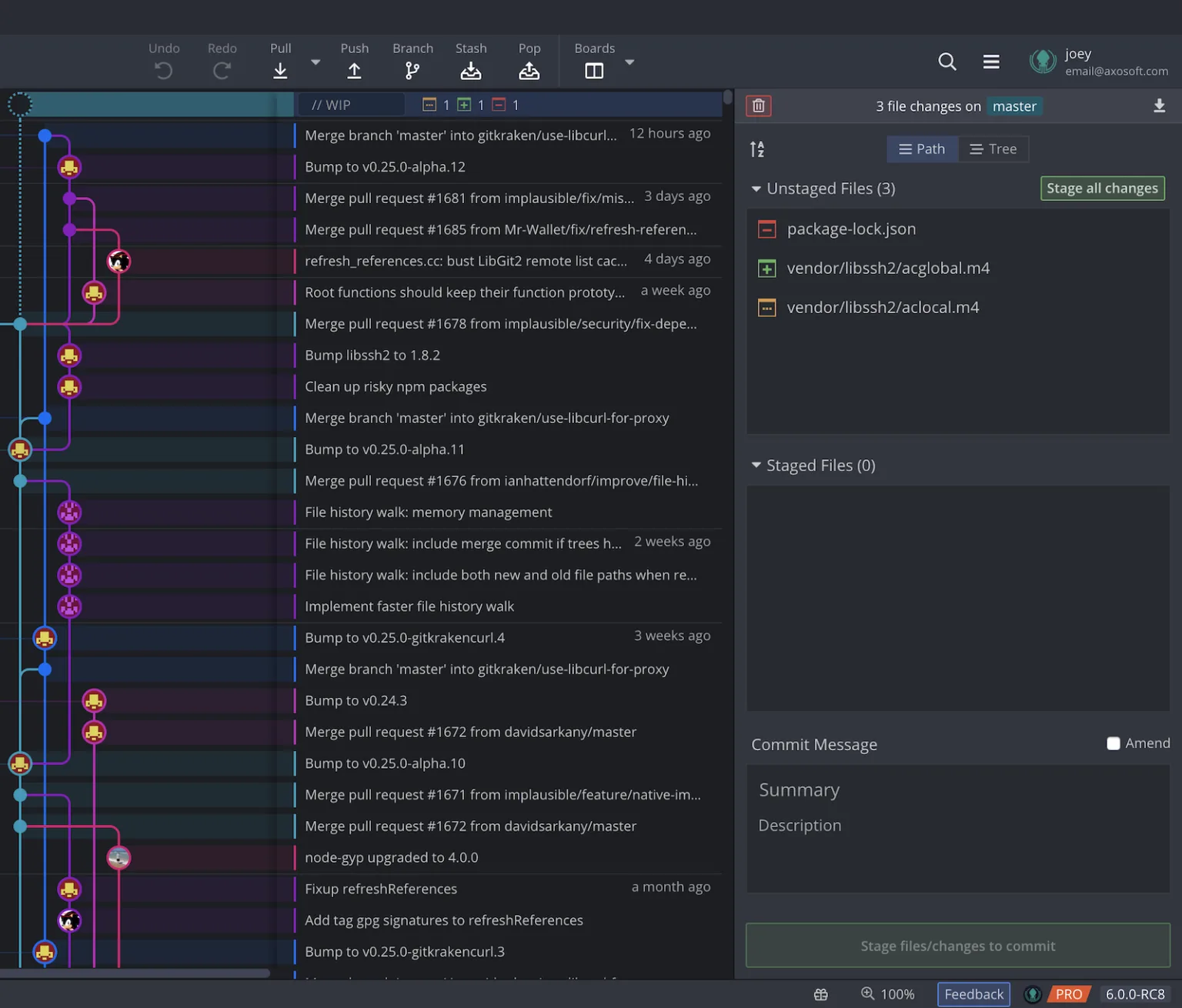This screenshot has width=1182, height=1008.
Task: Stash changes using the Stash icon
Action: click(470, 71)
